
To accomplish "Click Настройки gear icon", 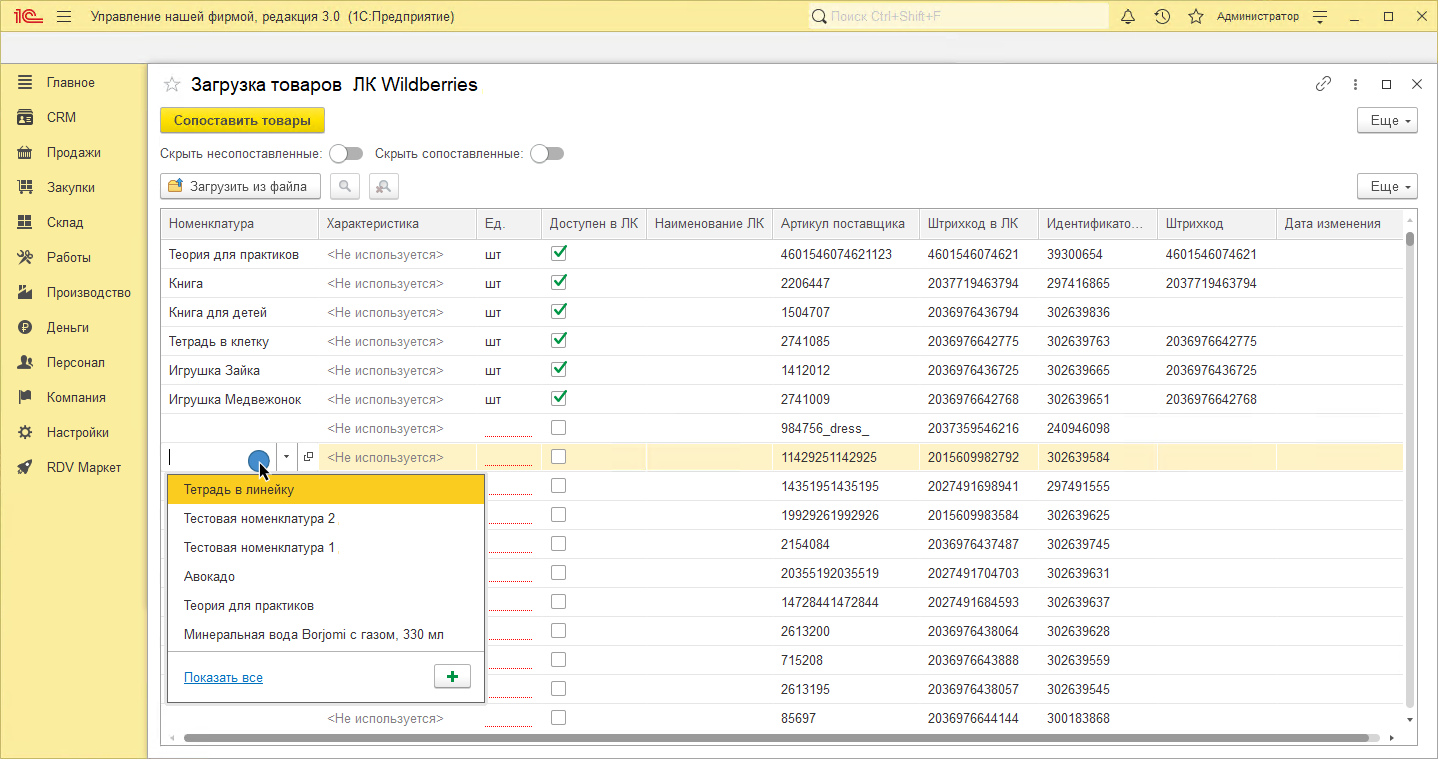I will click(x=25, y=432).
